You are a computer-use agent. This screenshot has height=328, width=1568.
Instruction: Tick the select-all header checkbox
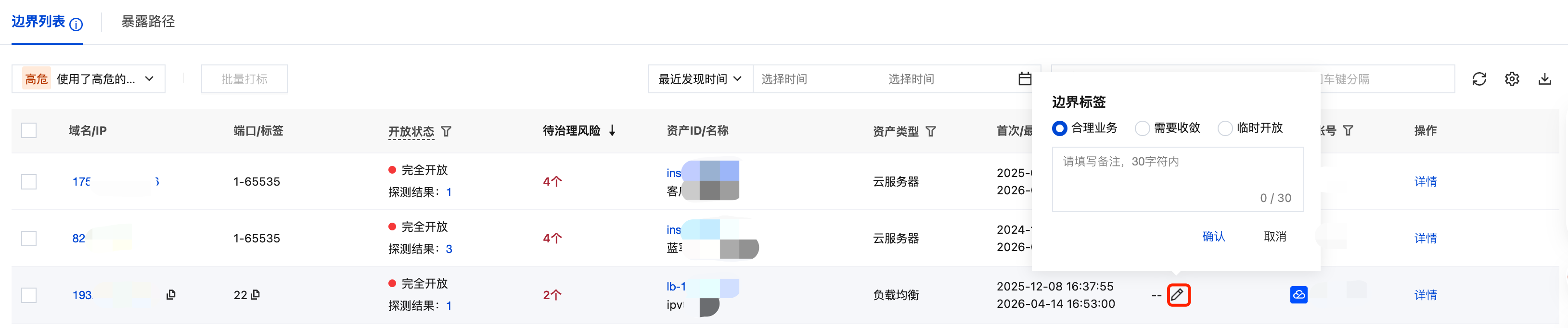(28, 130)
